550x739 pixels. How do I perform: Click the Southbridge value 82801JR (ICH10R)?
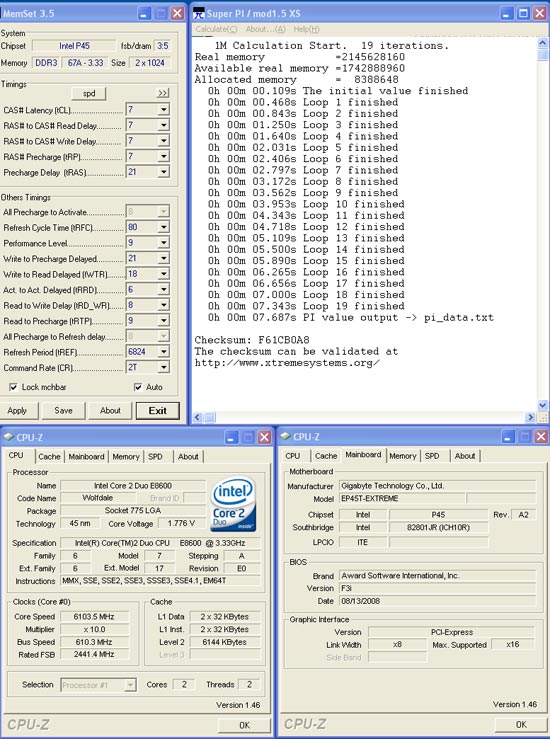(438, 527)
